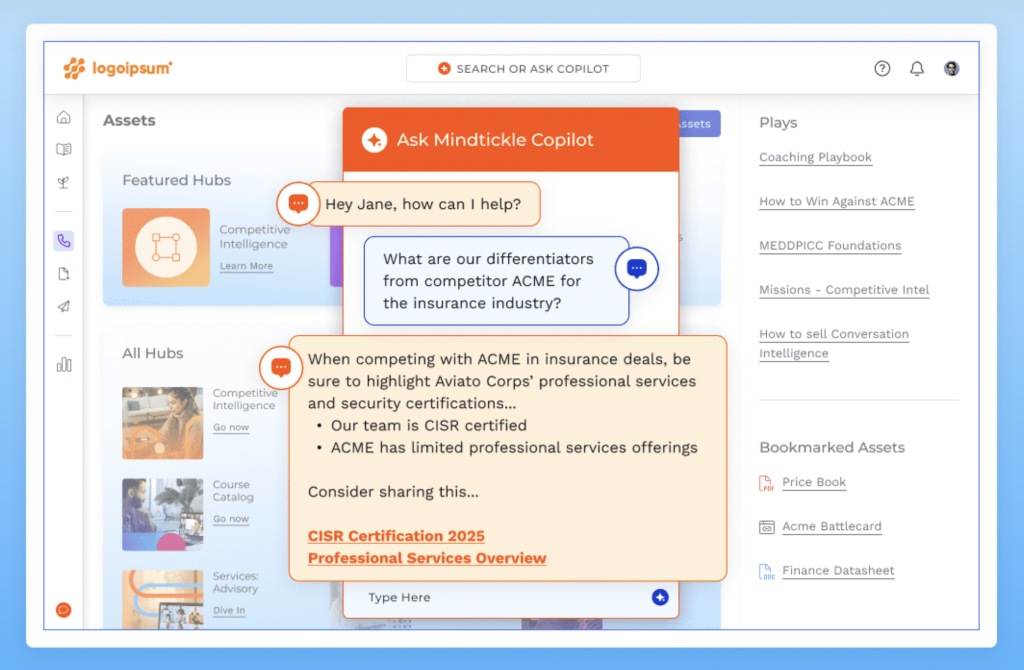Click the Assets page heading
Image resolution: width=1024 pixels, height=670 pixels.
(x=129, y=120)
